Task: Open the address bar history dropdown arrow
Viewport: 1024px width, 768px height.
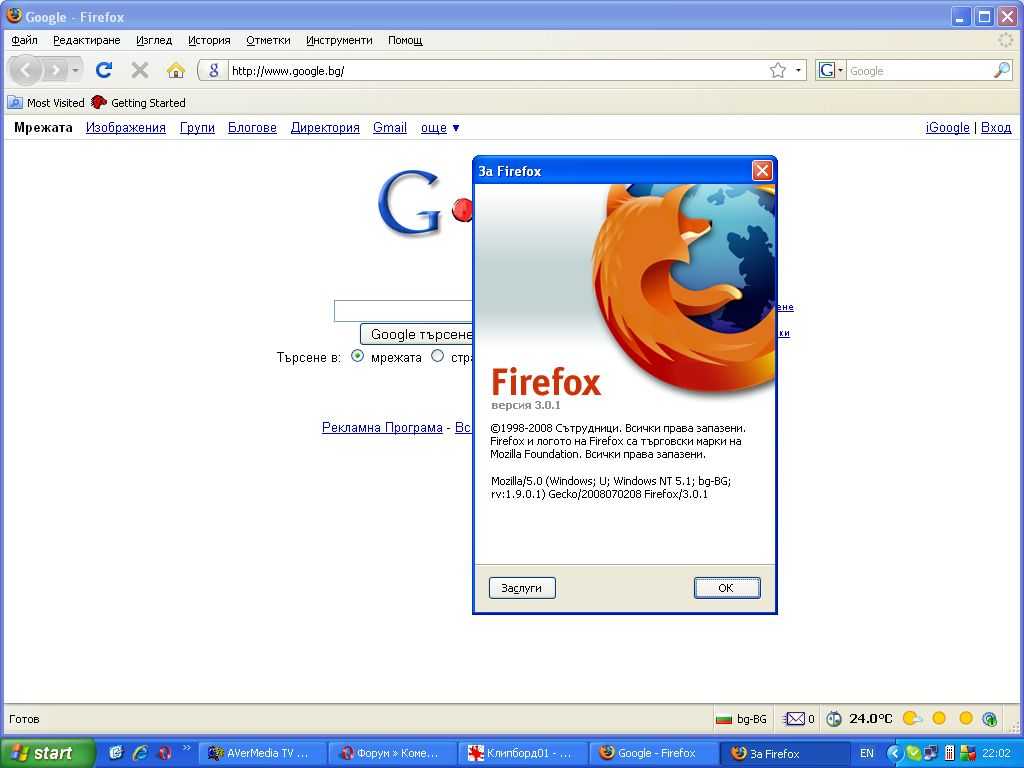Action: point(798,71)
